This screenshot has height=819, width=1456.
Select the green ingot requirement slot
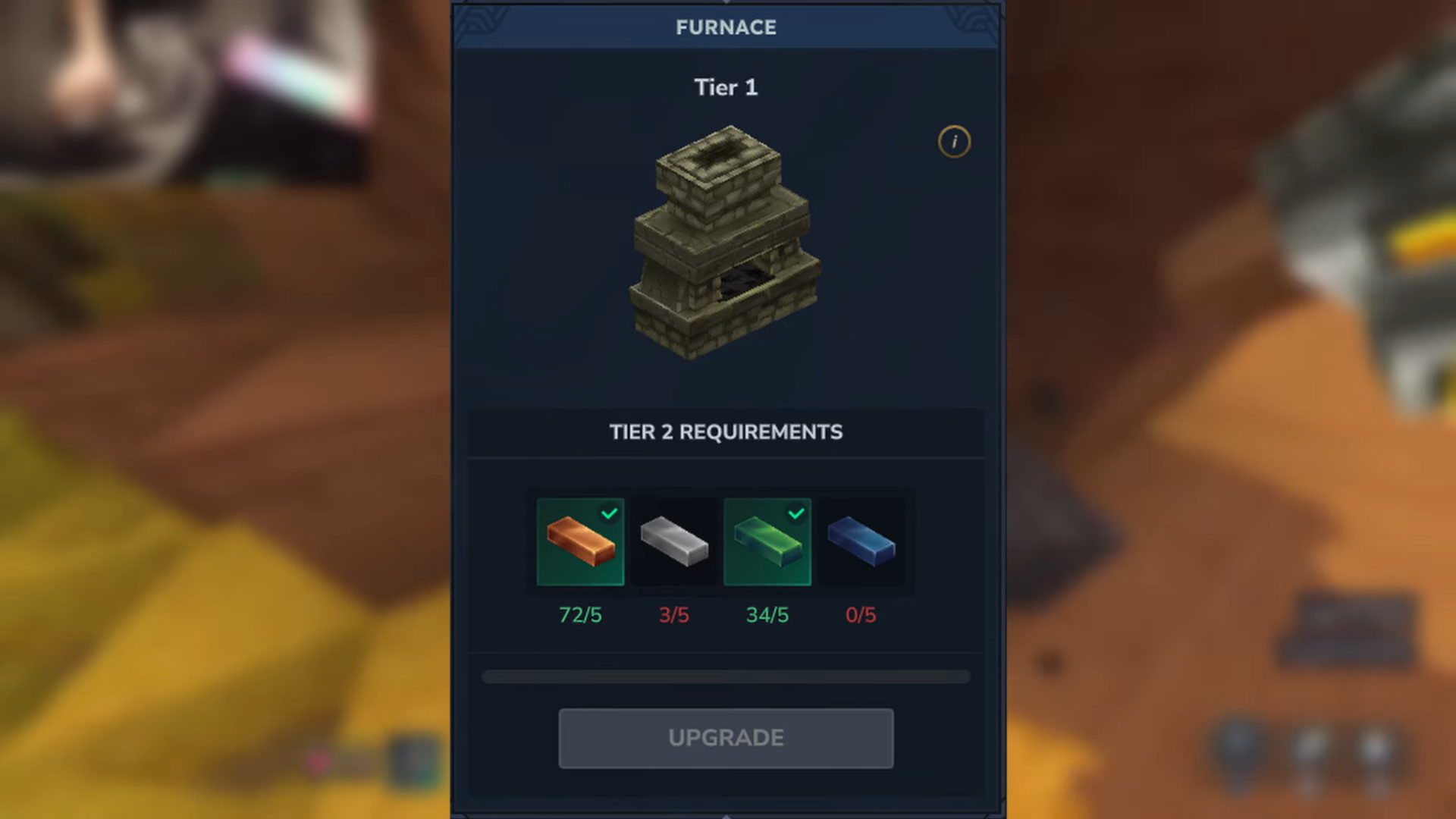tap(767, 541)
